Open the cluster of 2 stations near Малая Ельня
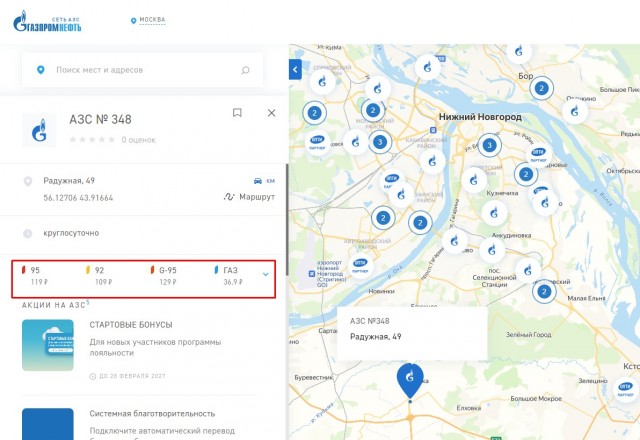Image resolution: width=640 pixels, height=440 pixels. pos(544,291)
